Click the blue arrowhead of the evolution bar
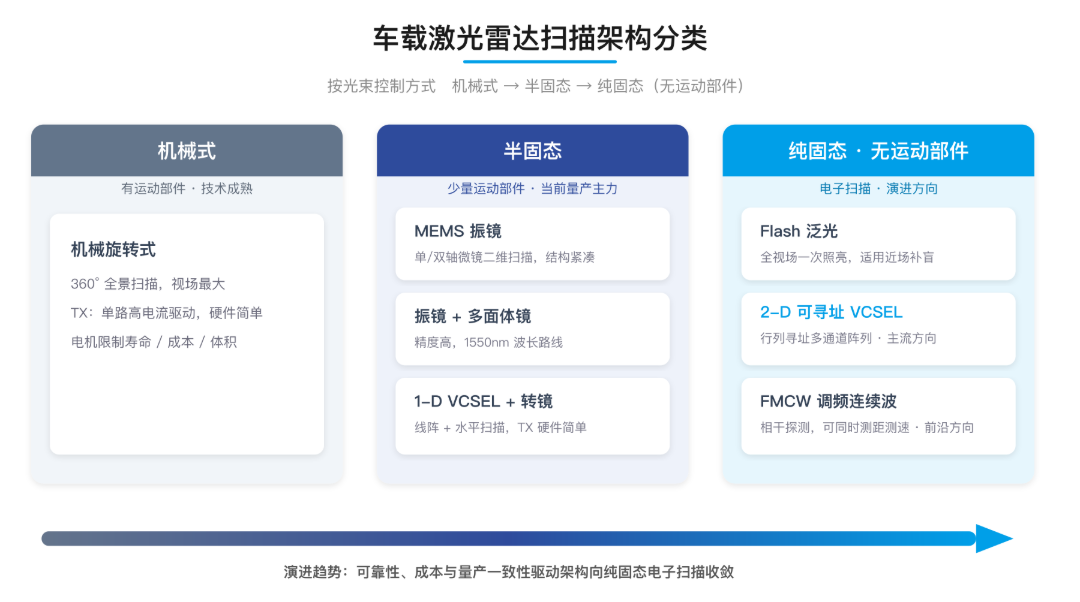The width and height of the screenshot is (1080, 602). coord(994,539)
